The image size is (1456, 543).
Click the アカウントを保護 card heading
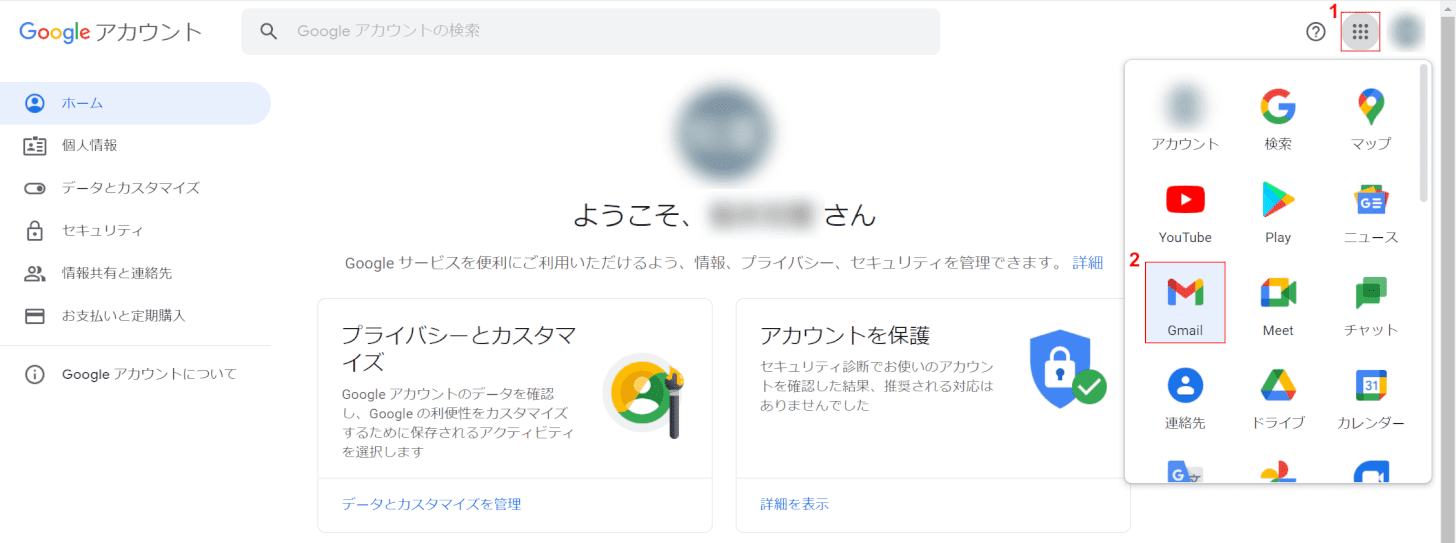click(845, 334)
